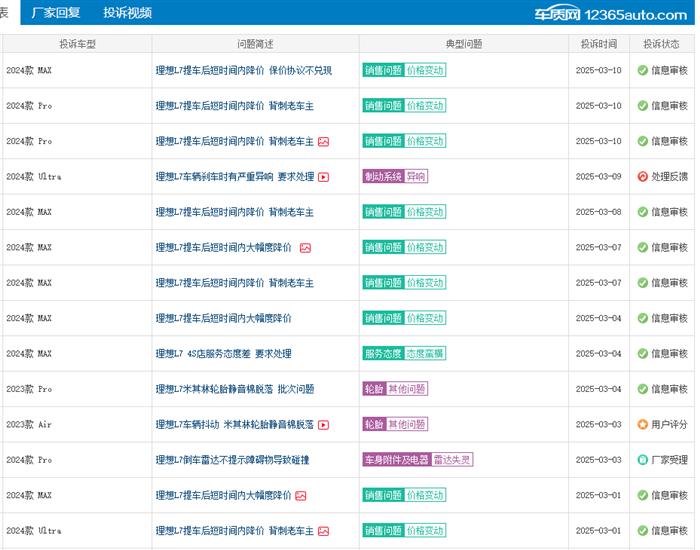Screen dimensions: 700x550
Task: Click the 车质网 12365auto.com logo
Action: tap(611, 15)
